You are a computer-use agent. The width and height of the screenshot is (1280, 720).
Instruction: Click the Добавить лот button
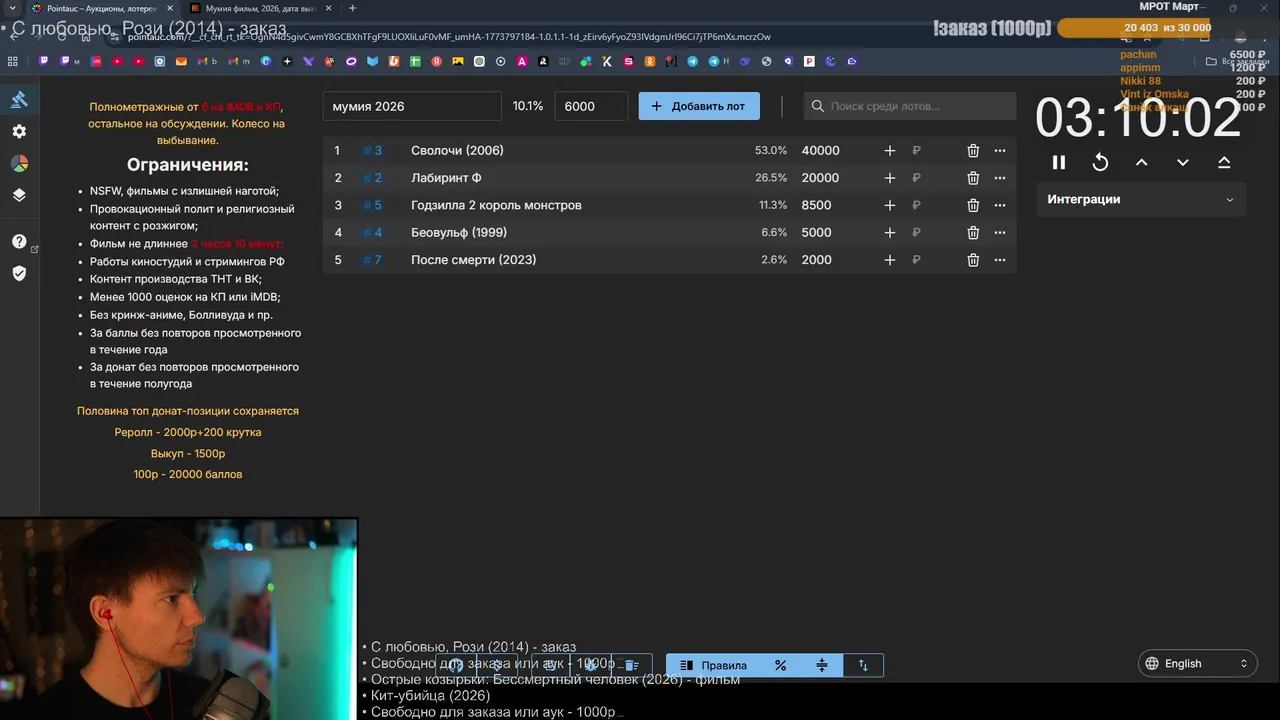699,106
